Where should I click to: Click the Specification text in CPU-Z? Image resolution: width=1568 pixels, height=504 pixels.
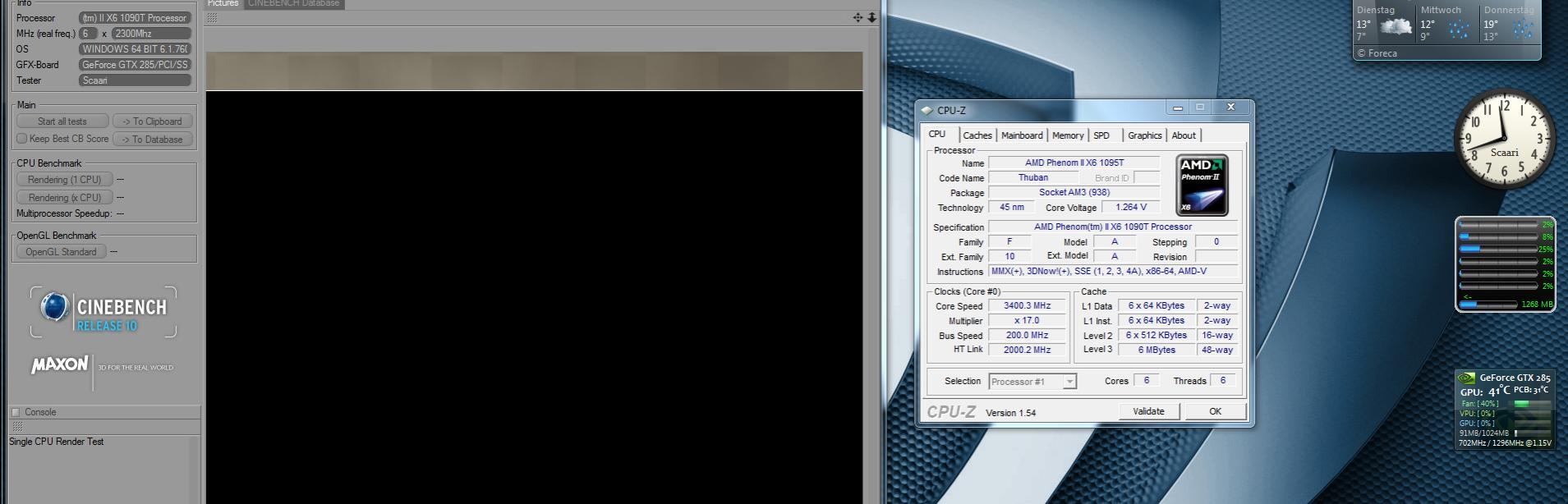click(x=1112, y=227)
